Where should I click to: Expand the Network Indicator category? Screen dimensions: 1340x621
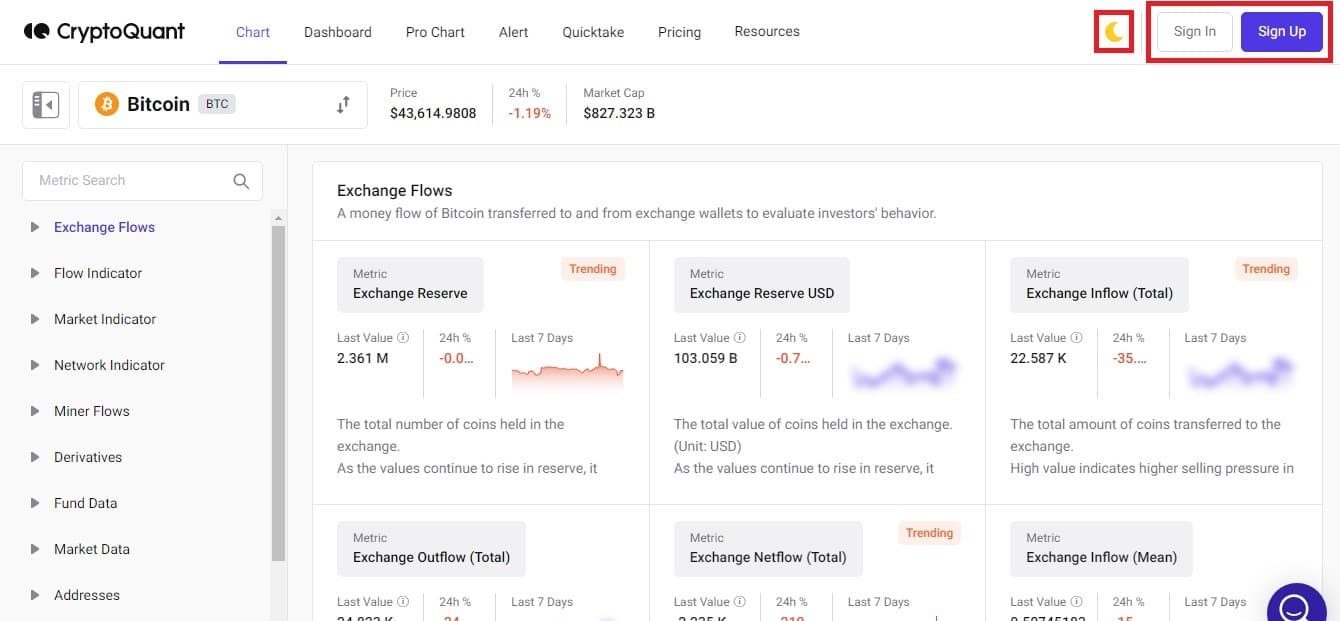[x=35, y=365]
